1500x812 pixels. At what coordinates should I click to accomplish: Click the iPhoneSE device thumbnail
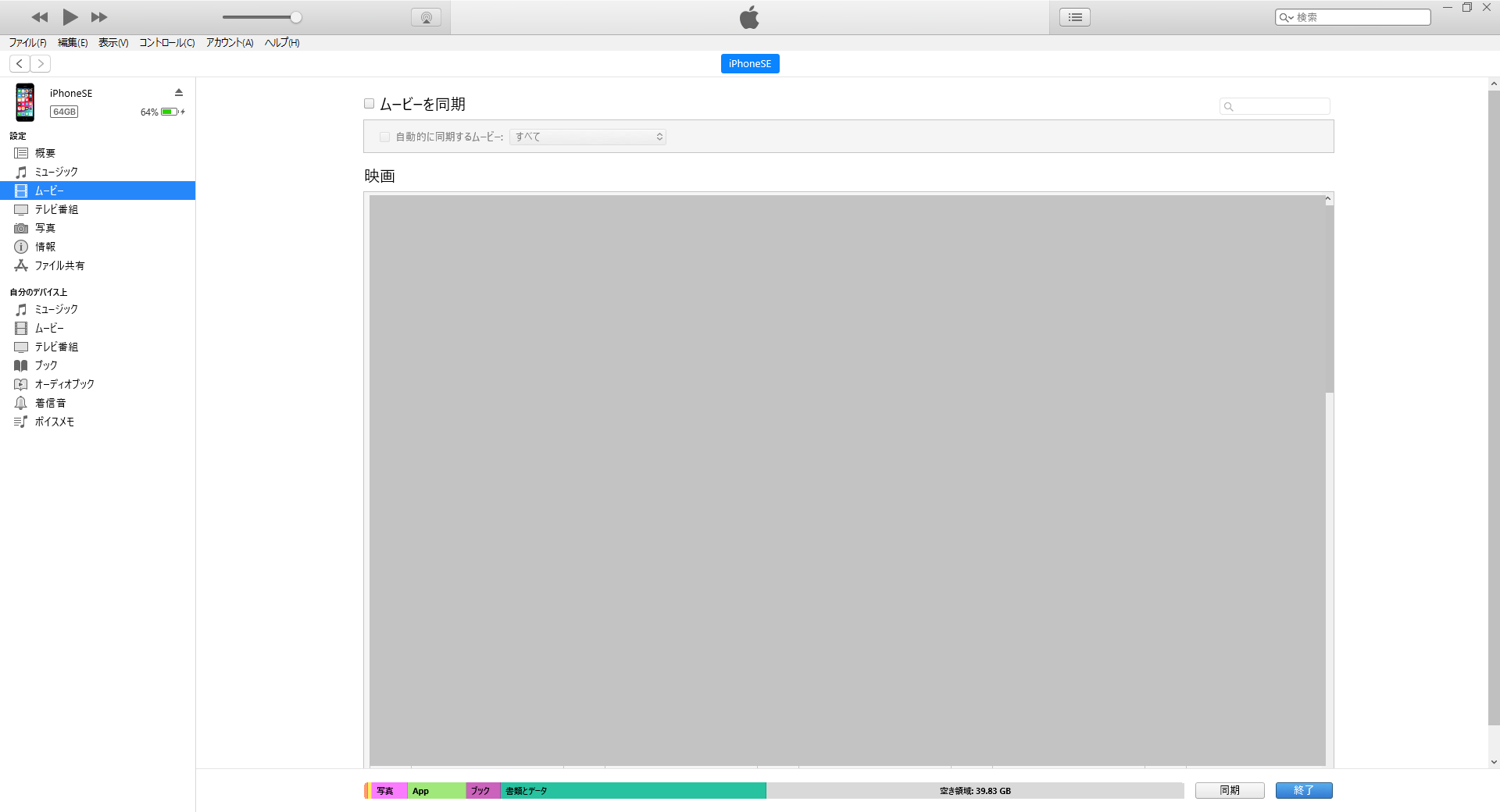25,102
